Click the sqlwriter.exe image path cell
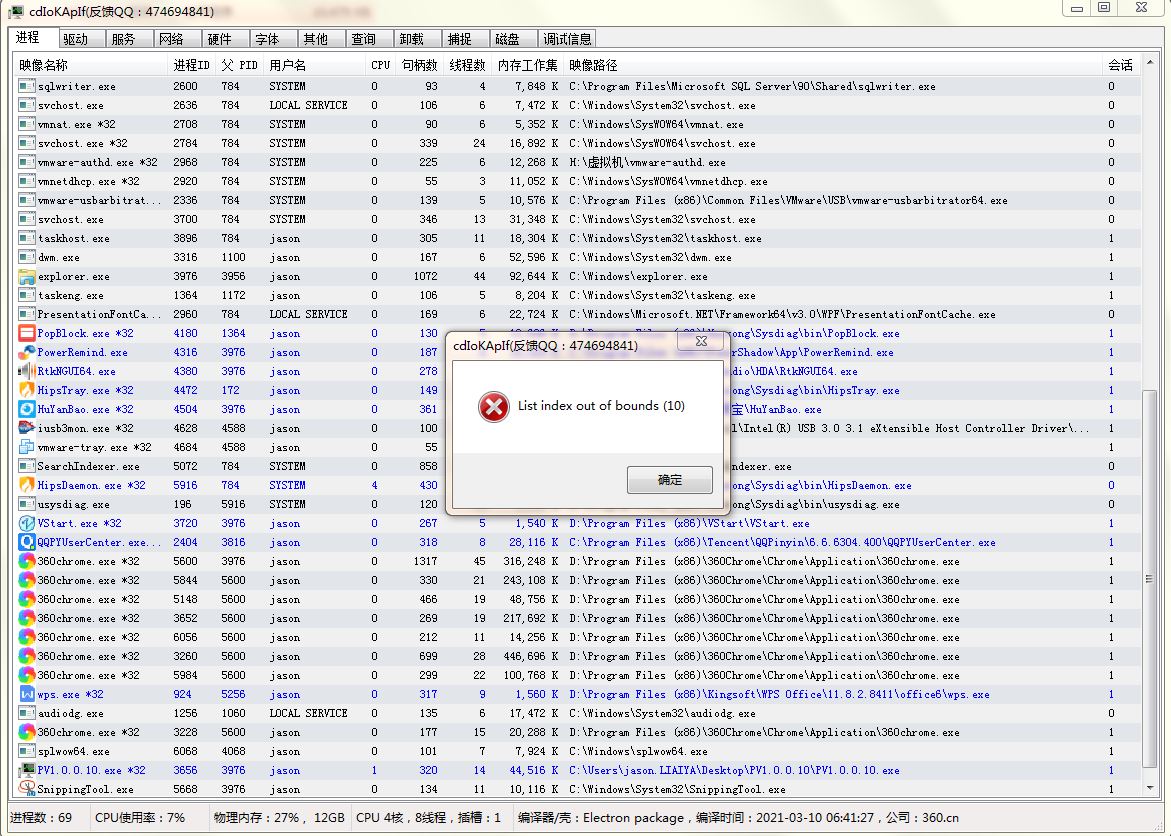 click(752, 86)
